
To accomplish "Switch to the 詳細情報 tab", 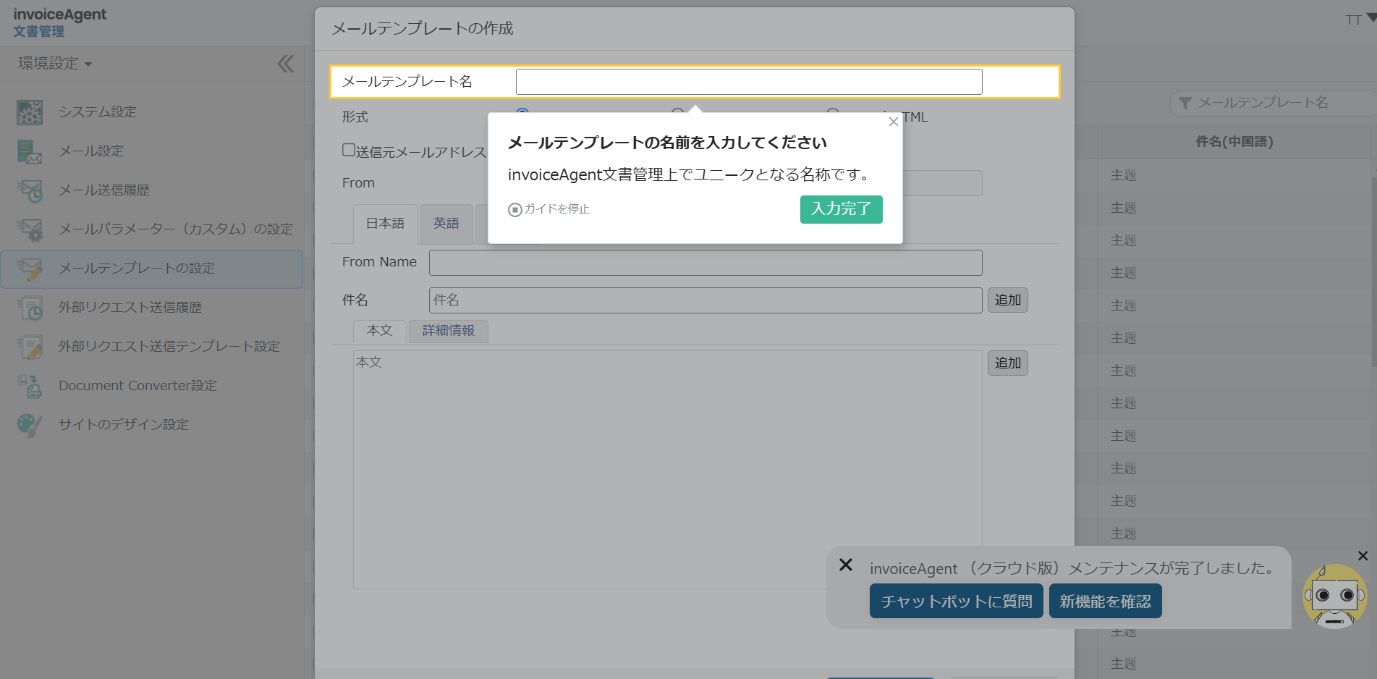I will tap(448, 331).
